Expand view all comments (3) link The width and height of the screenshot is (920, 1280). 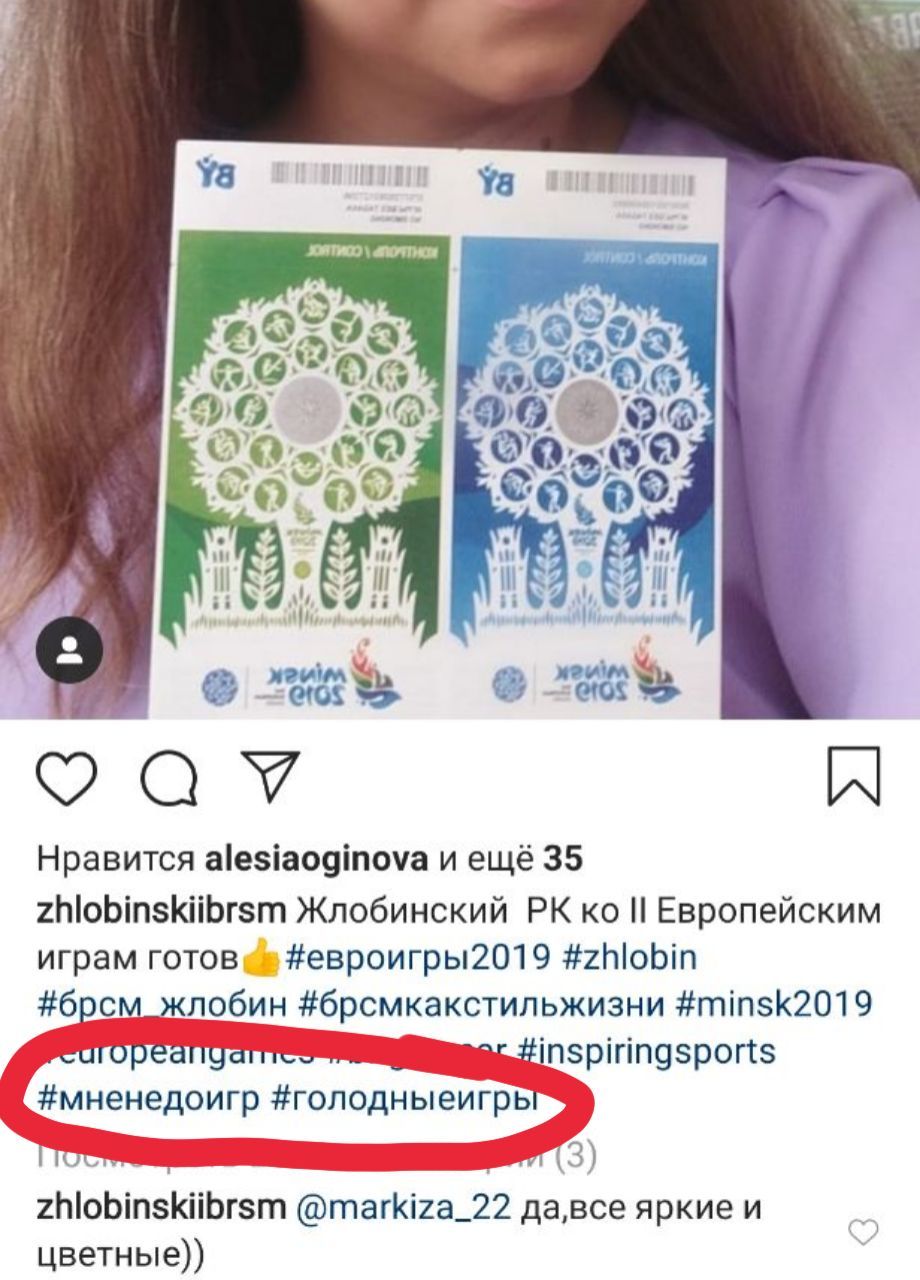point(316,1158)
